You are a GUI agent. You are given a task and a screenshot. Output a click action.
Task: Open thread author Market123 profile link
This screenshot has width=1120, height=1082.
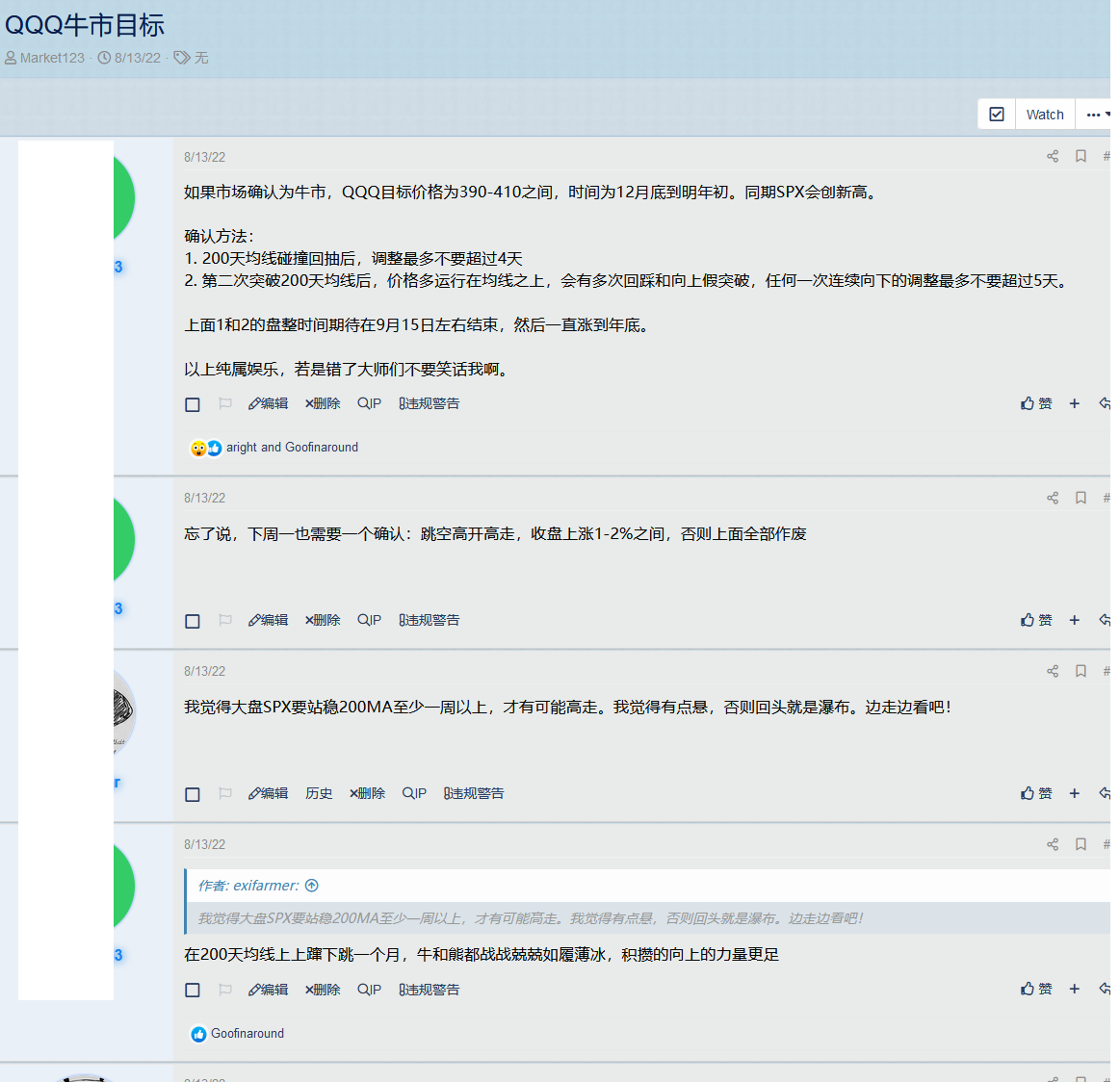pyautogui.click(x=51, y=58)
